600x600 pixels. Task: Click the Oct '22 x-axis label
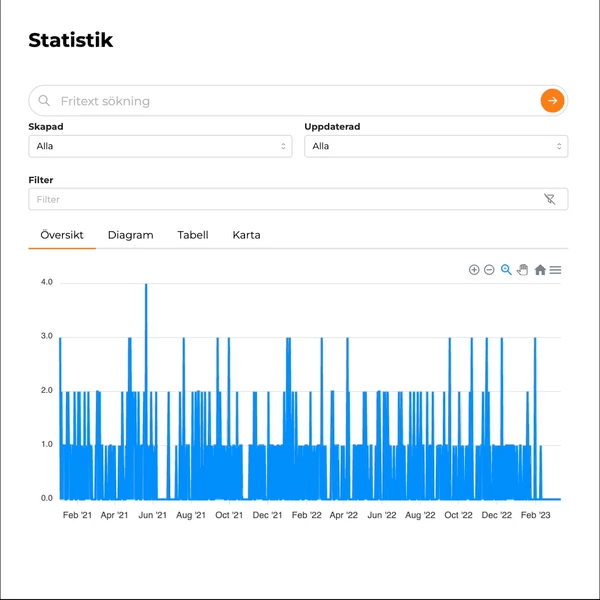point(458,515)
